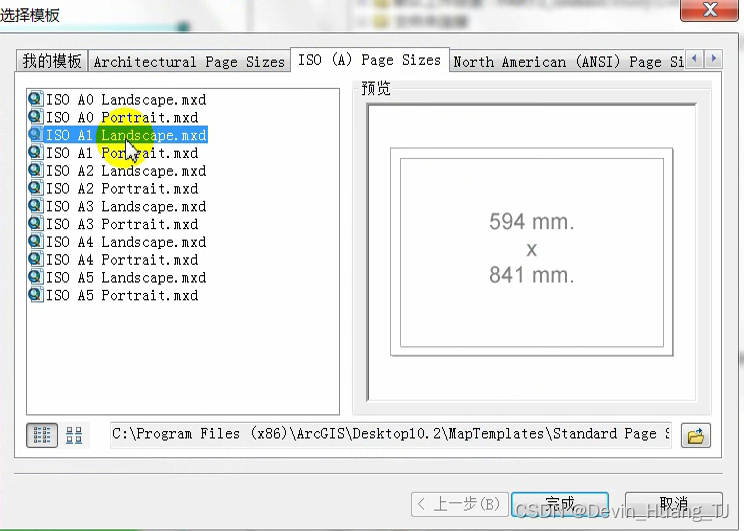Select ISO A5 Portrait.mxd template
Viewport: 744px width, 531px height.
113,295
